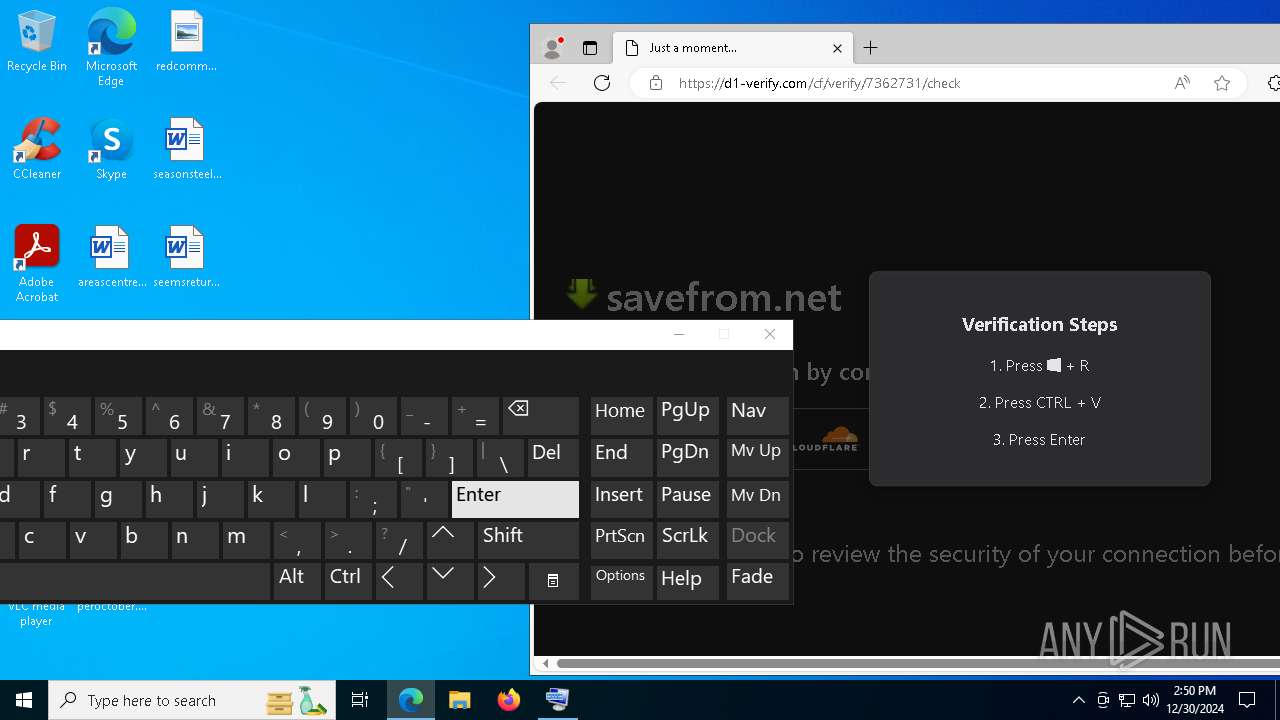Refresh the page in Edge
Screen dimensions: 1280x720
[602, 83]
